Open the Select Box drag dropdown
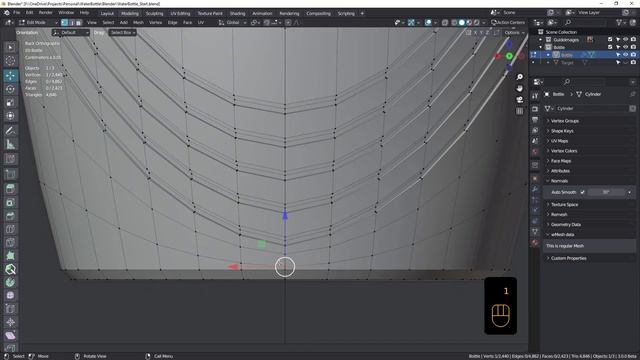 point(123,33)
